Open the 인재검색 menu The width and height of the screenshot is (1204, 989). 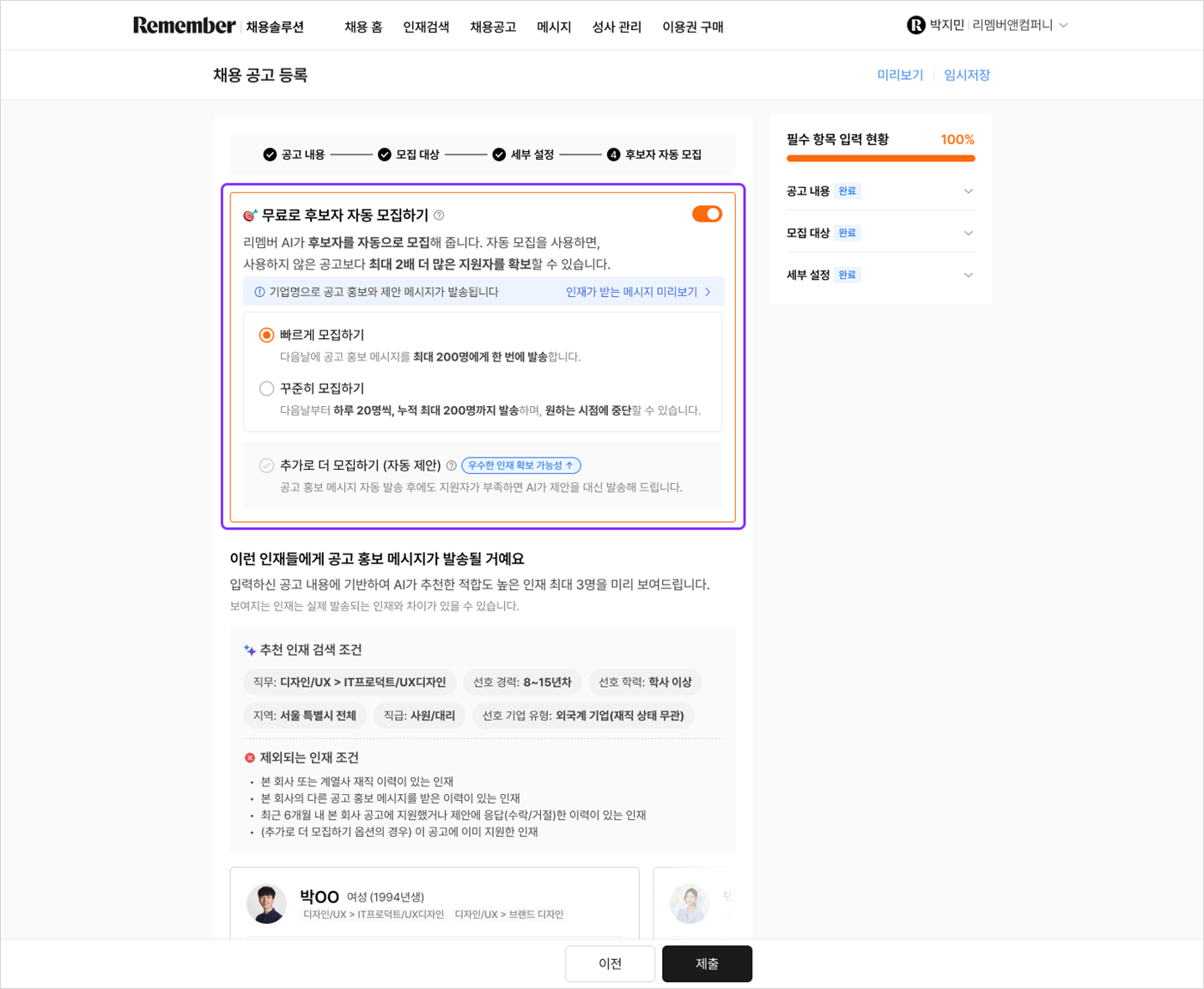coord(426,27)
